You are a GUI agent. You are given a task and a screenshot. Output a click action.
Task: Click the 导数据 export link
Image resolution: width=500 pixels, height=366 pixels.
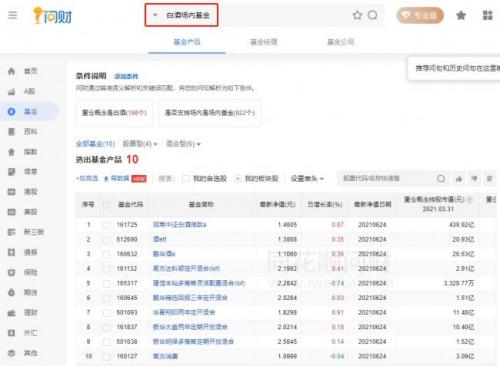[x=117, y=179]
